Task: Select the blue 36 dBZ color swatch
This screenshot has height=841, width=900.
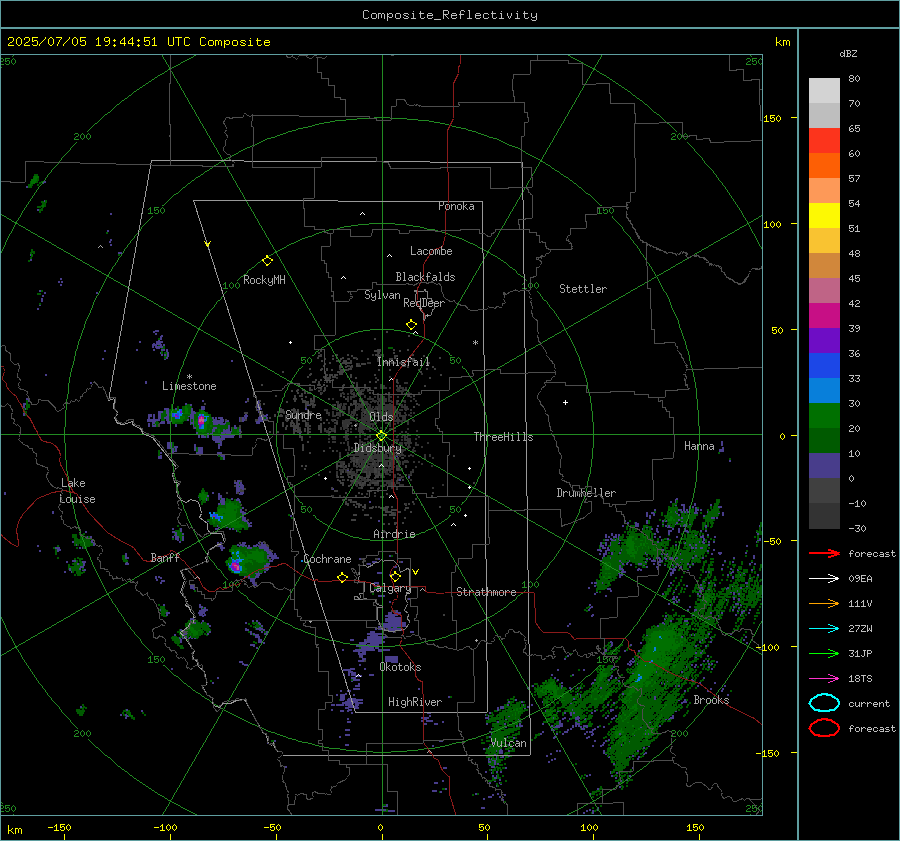Action: tap(824, 365)
